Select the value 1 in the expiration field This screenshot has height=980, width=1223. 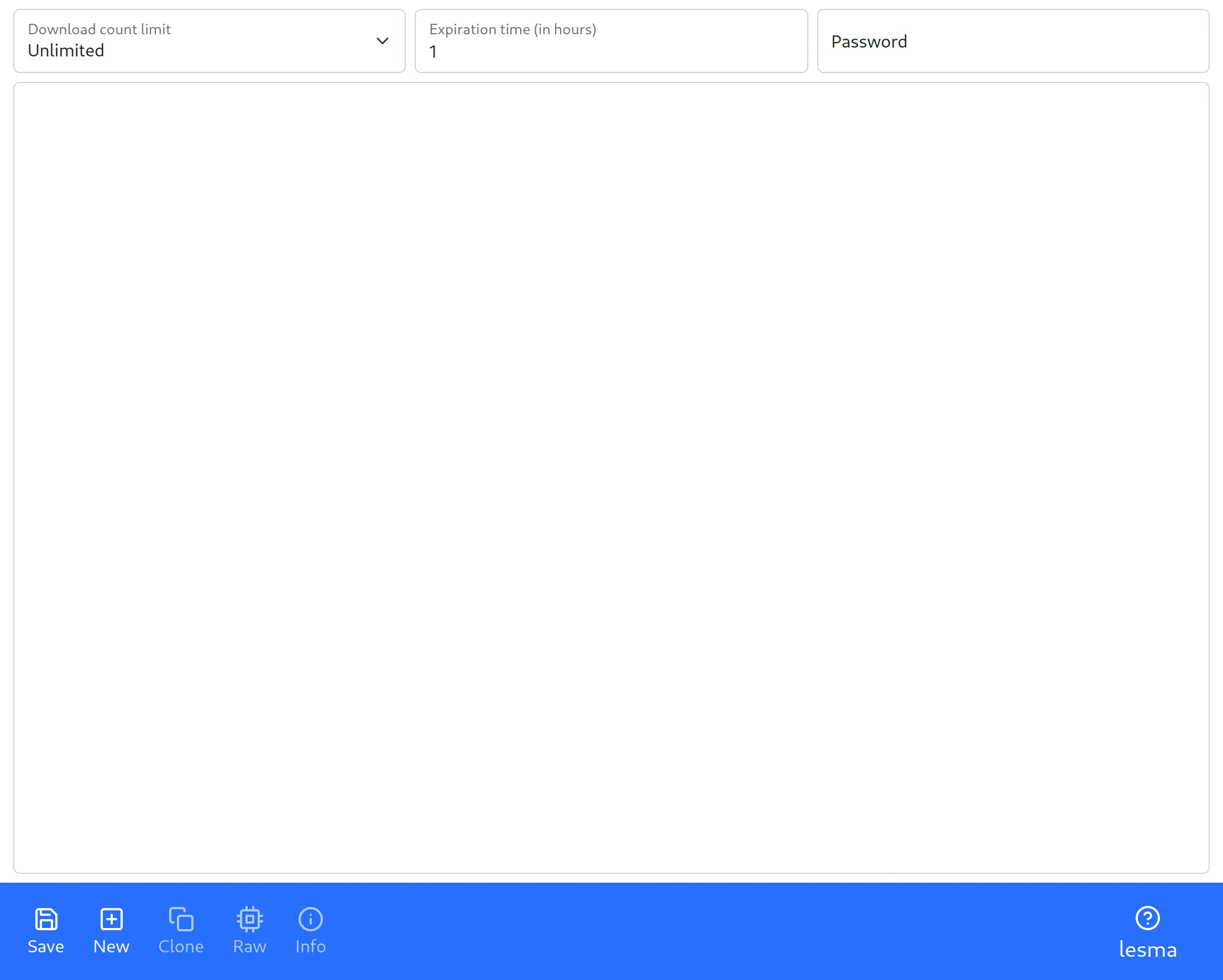[433, 51]
